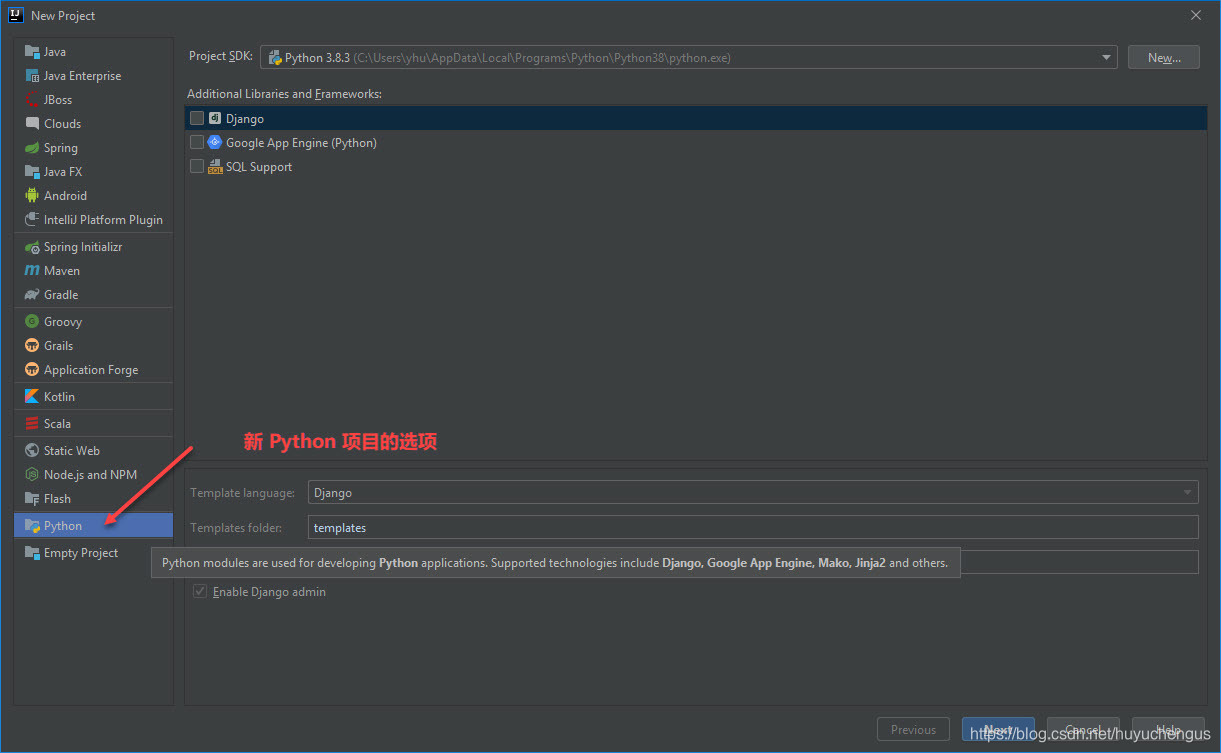Click the 'SQL Support' label text

click(x=259, y=167)
